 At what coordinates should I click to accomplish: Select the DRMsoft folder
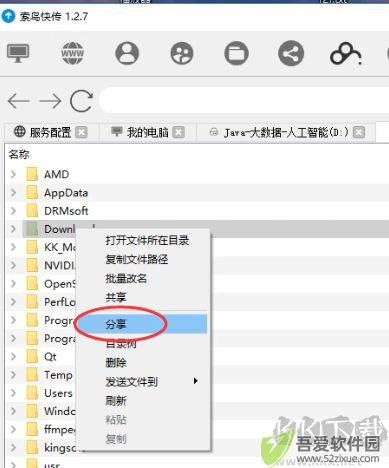click(66, 211)
